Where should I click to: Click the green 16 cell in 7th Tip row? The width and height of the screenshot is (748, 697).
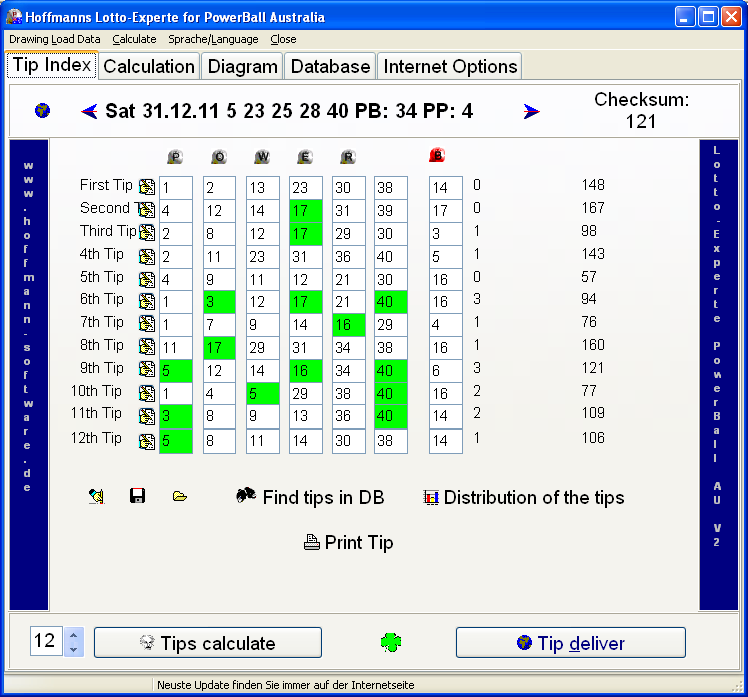[x=349, y=325]
